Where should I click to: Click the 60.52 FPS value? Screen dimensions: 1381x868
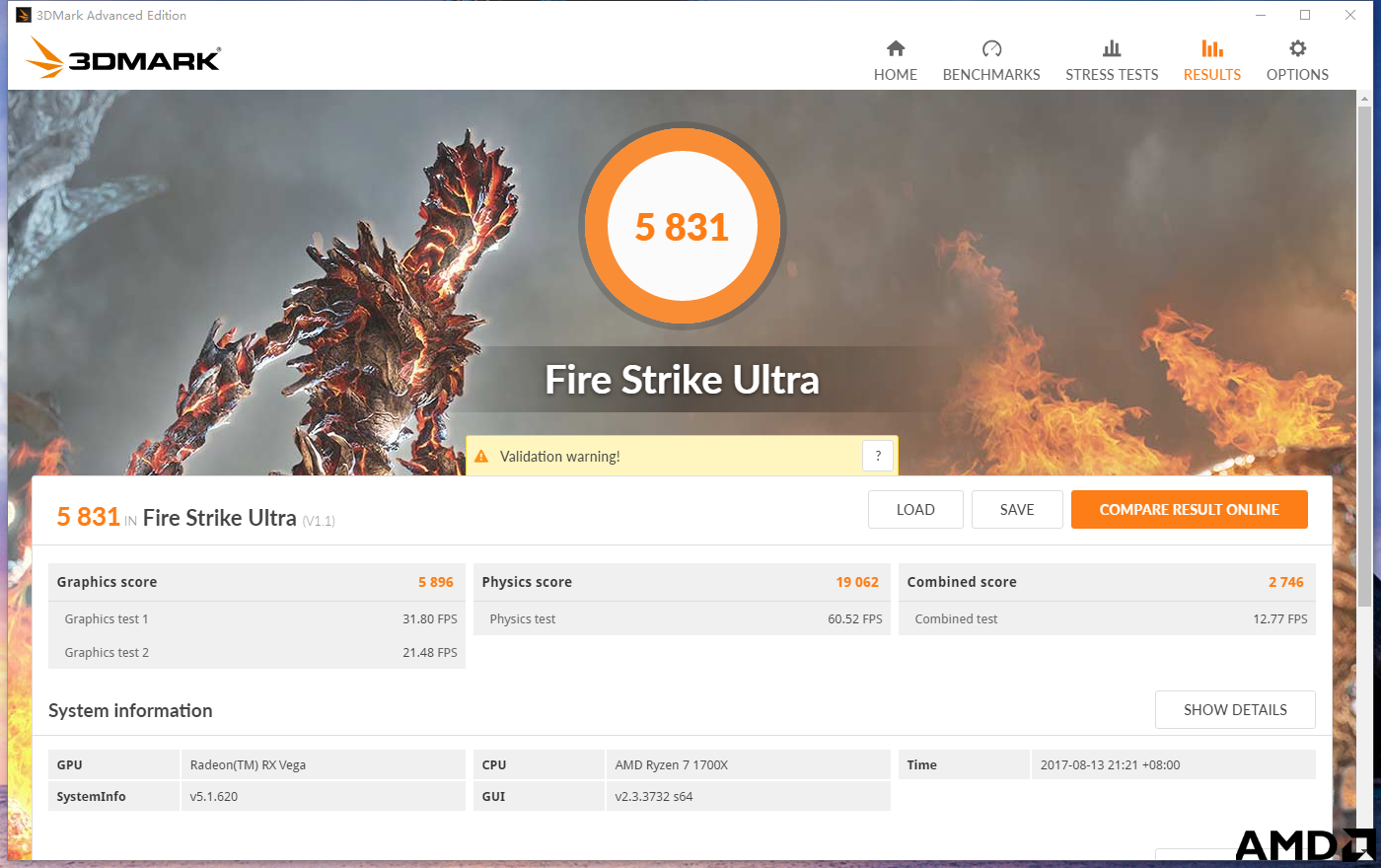(855, 618)
